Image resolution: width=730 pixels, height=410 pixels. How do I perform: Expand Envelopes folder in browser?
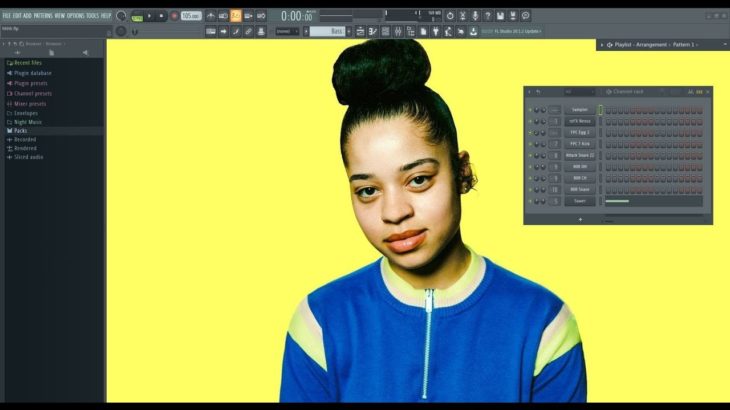[26, 113]
